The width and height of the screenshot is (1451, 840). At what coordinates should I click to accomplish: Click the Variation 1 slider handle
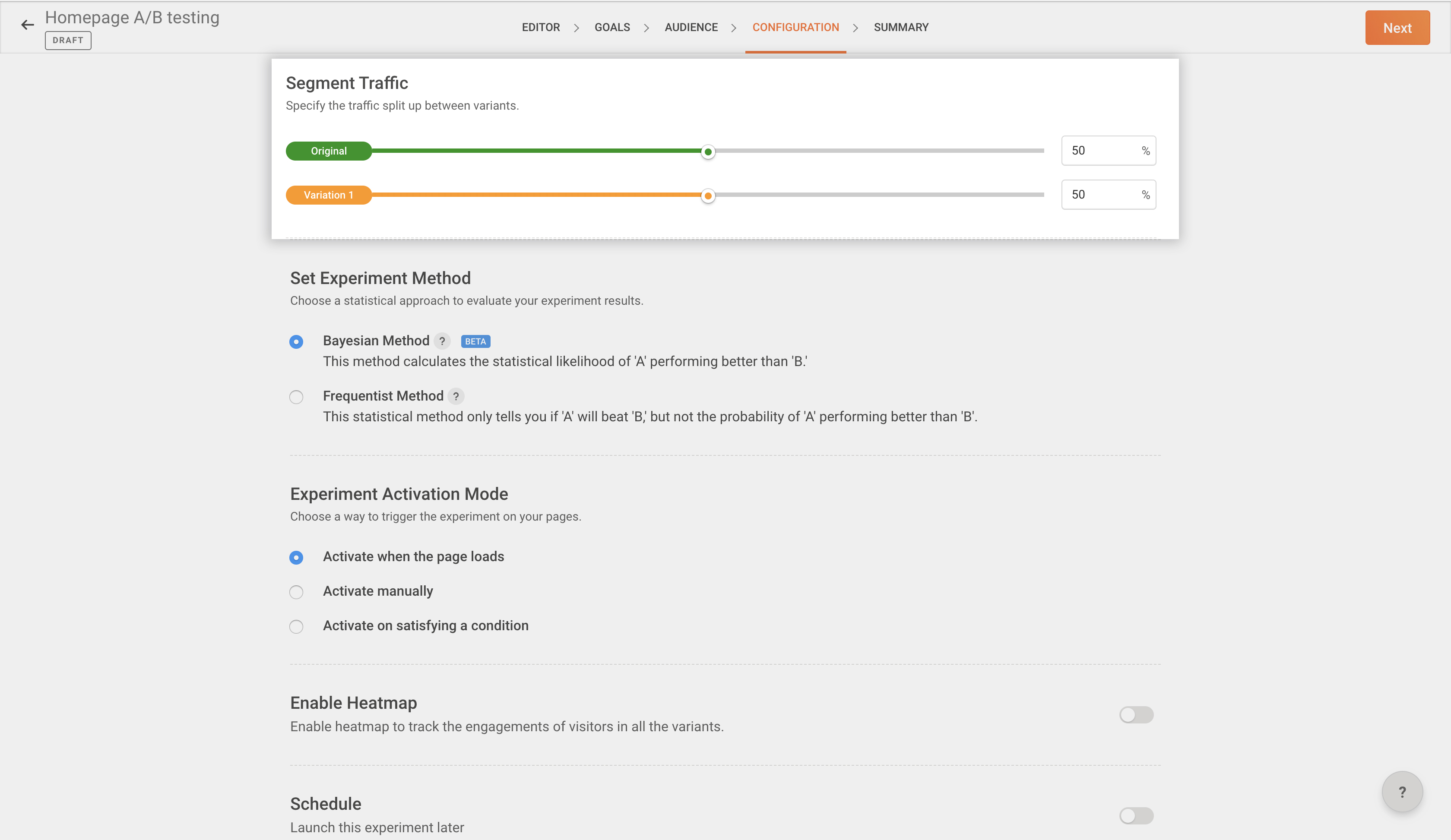pyautogui.click(x=708, y=196)
